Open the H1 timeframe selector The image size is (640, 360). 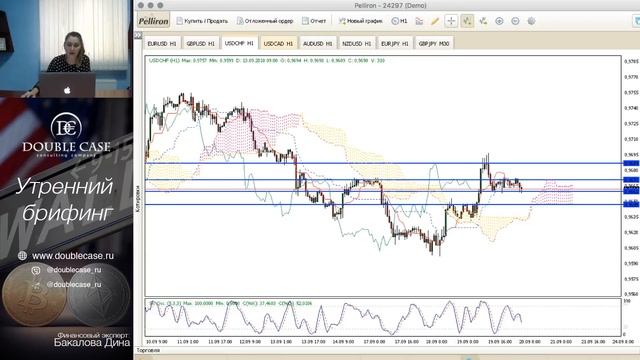(x=399, y=21)
